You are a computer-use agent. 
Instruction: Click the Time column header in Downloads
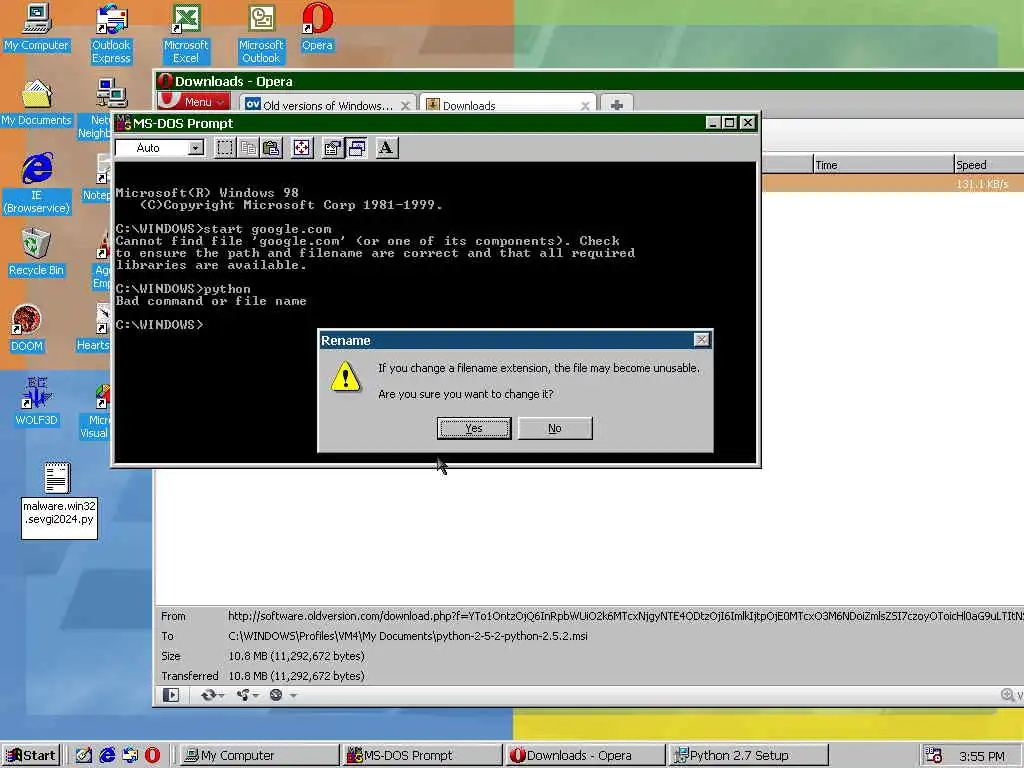(x=884, y=165)
